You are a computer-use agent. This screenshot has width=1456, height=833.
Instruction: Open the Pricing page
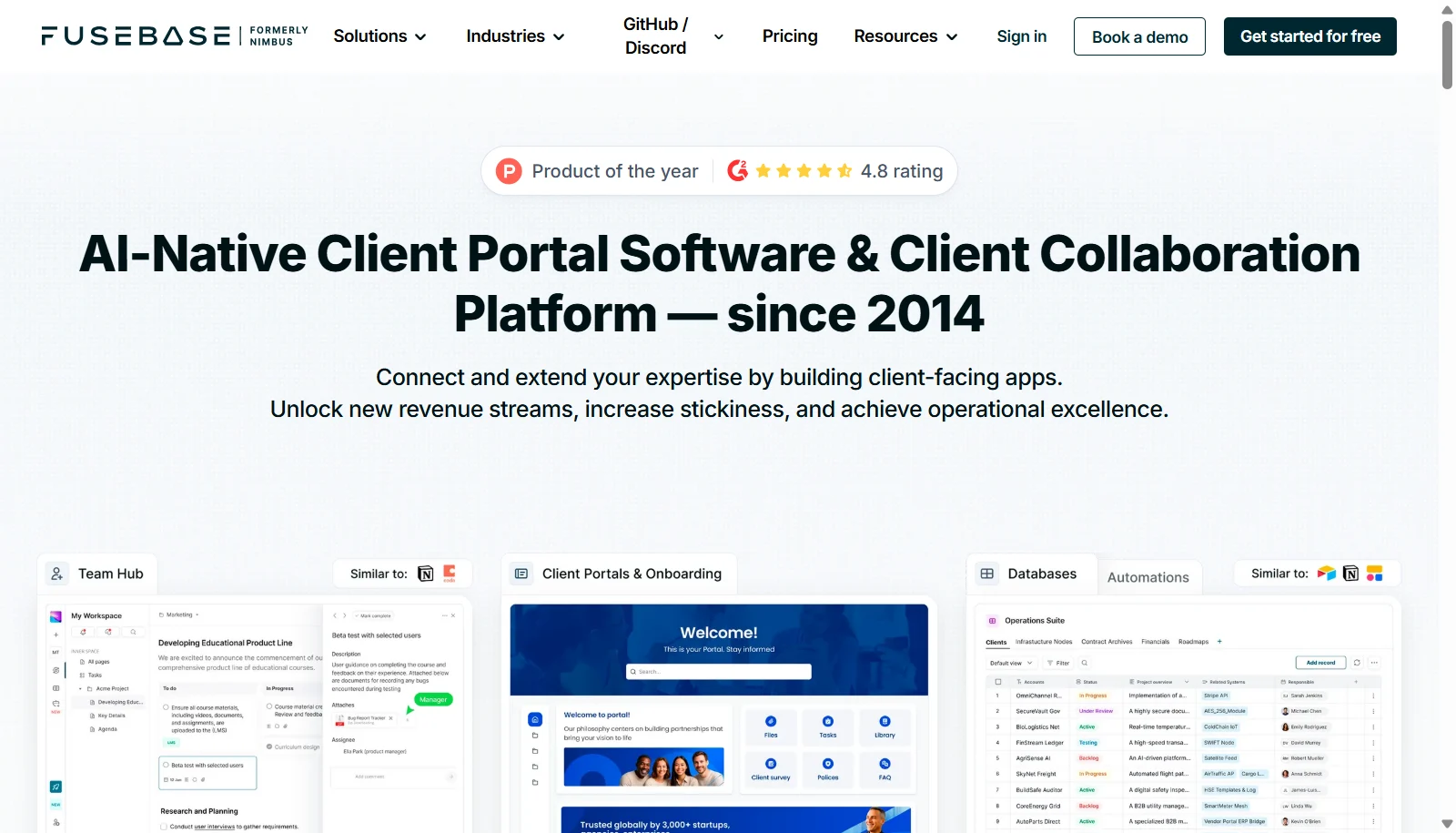coord(790,36)
